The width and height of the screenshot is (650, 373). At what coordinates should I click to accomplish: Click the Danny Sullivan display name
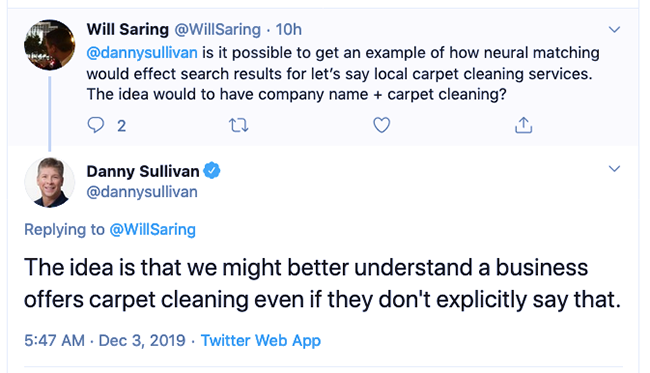tap(143, 171)
